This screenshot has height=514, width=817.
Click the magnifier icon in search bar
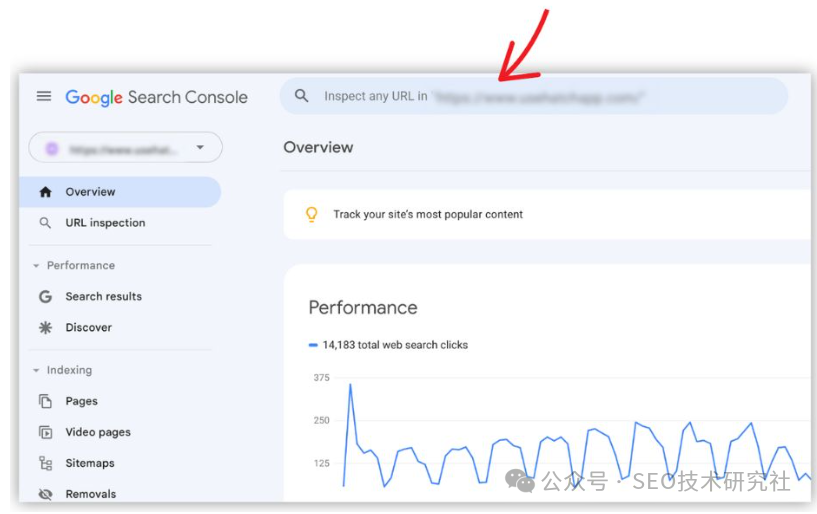point(301,95)
